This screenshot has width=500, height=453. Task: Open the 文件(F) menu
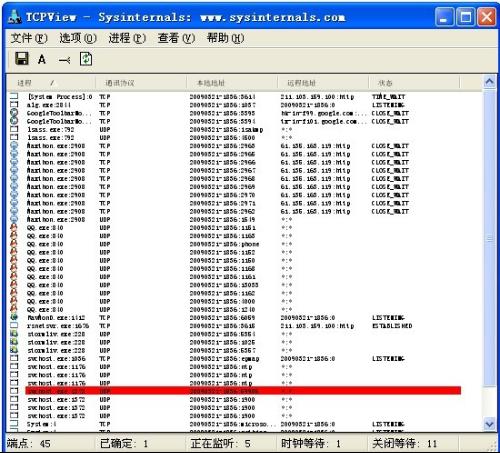pyautogui.click(x=29, y=38)
